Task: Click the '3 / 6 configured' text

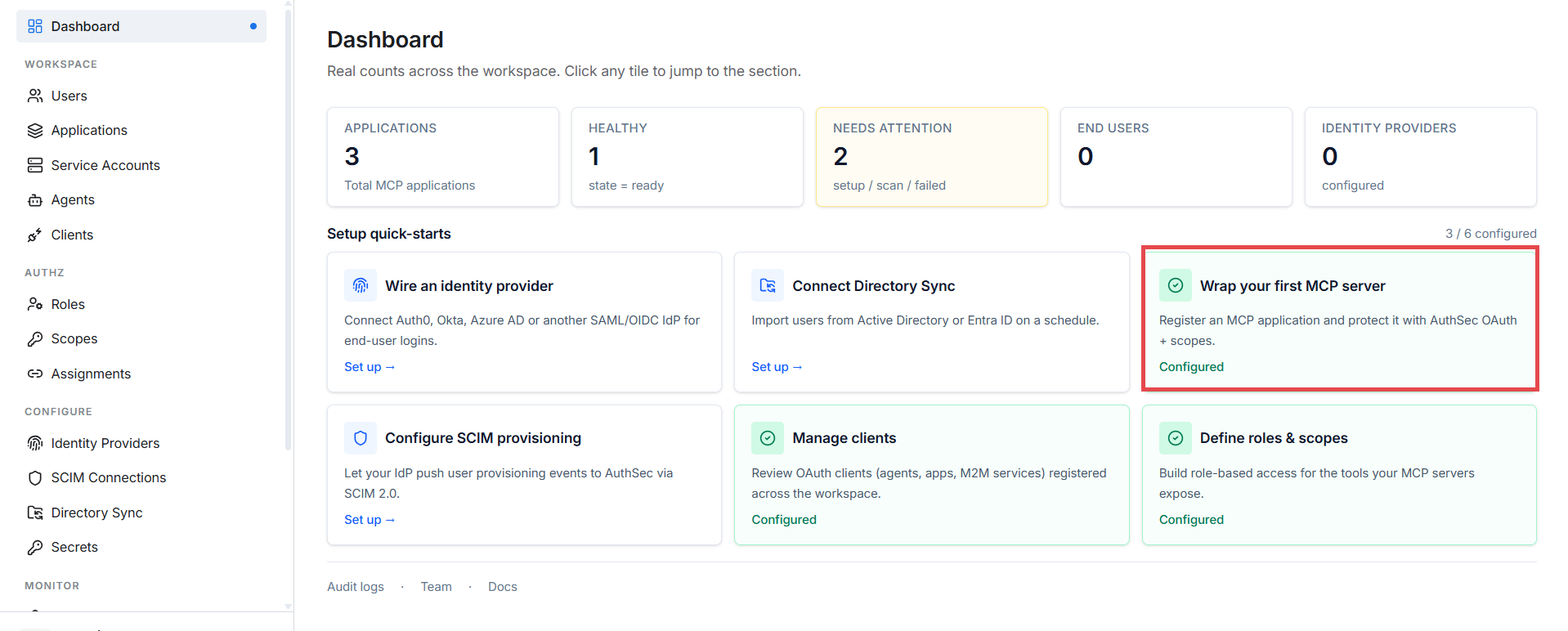Action: coord(1491,234)
